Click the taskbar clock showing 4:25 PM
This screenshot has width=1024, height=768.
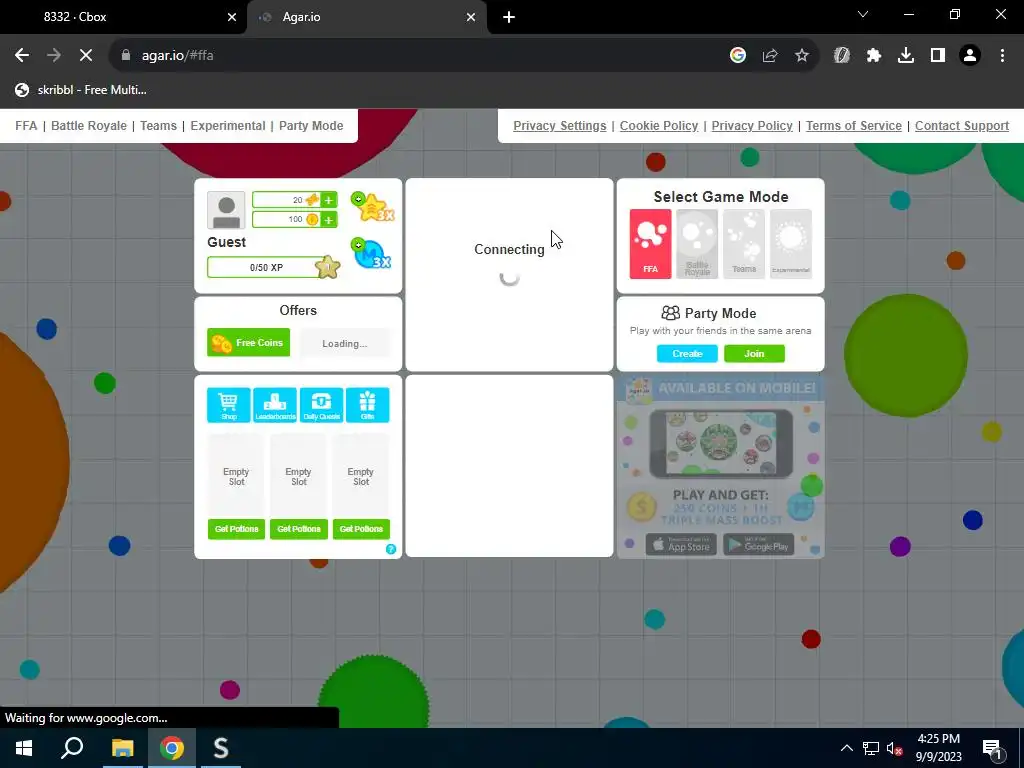click(938, 748)
